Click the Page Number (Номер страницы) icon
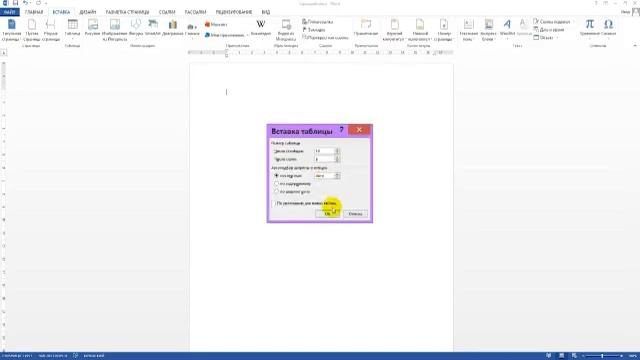The height and width of the screenshot is (360, 640). click(x=444, y=24)
